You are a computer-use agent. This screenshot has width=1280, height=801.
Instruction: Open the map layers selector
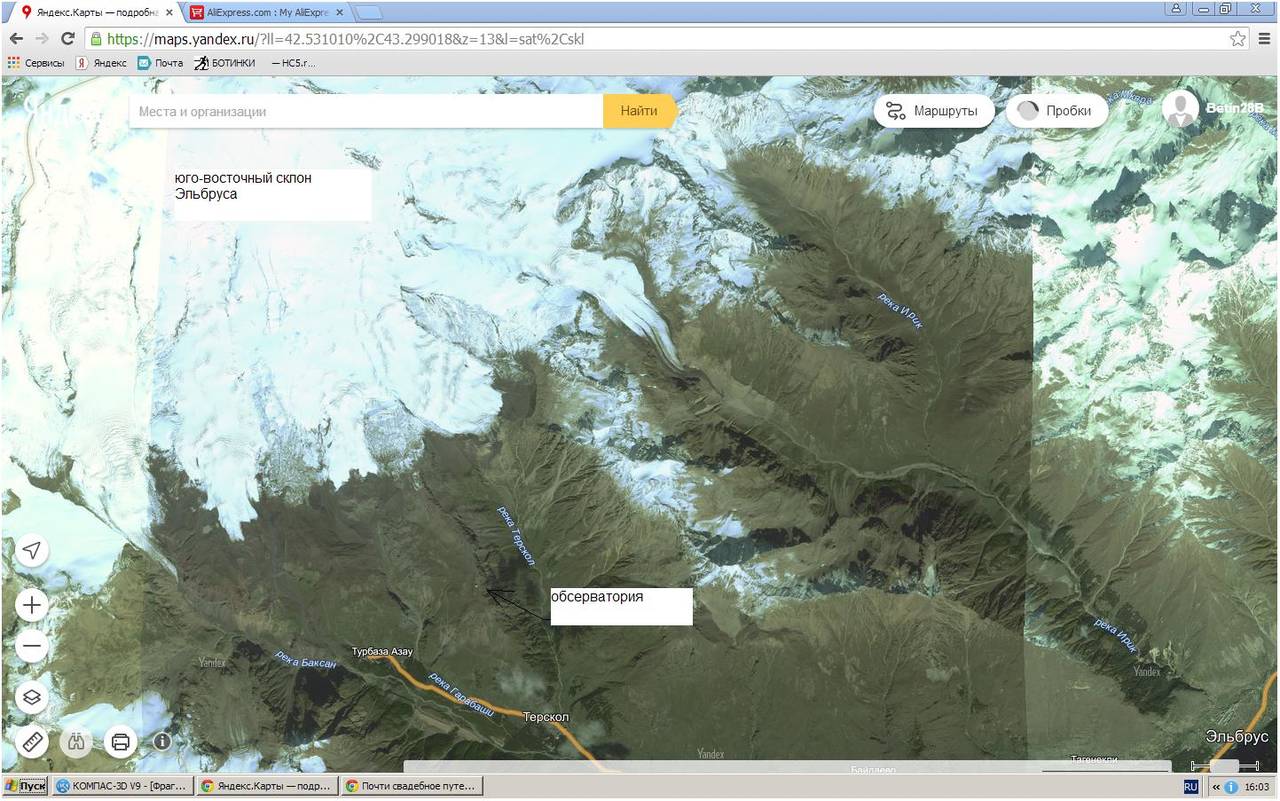(32, 697)
